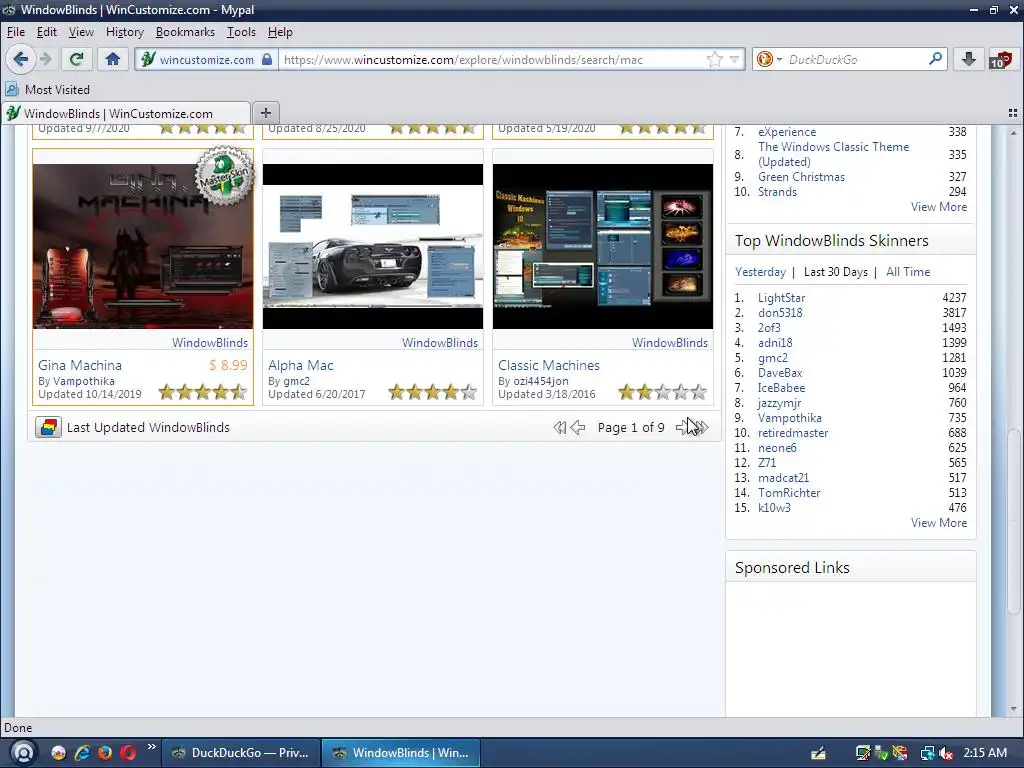Open the tab groups grid icon
This screenshot has height=768, width=1024.
[x=1013, y=113]
